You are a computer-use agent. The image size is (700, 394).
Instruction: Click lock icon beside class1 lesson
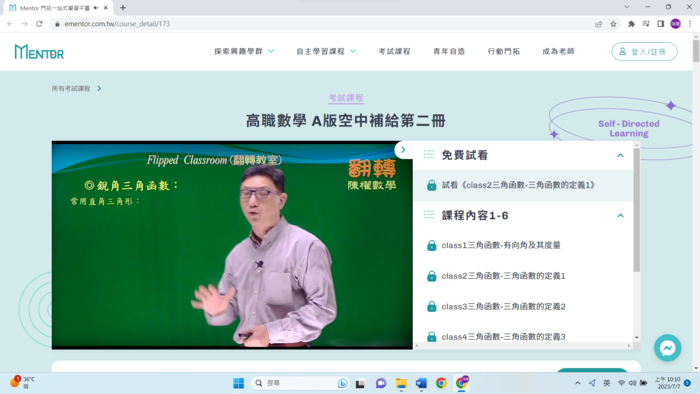[x=431, y=245]
